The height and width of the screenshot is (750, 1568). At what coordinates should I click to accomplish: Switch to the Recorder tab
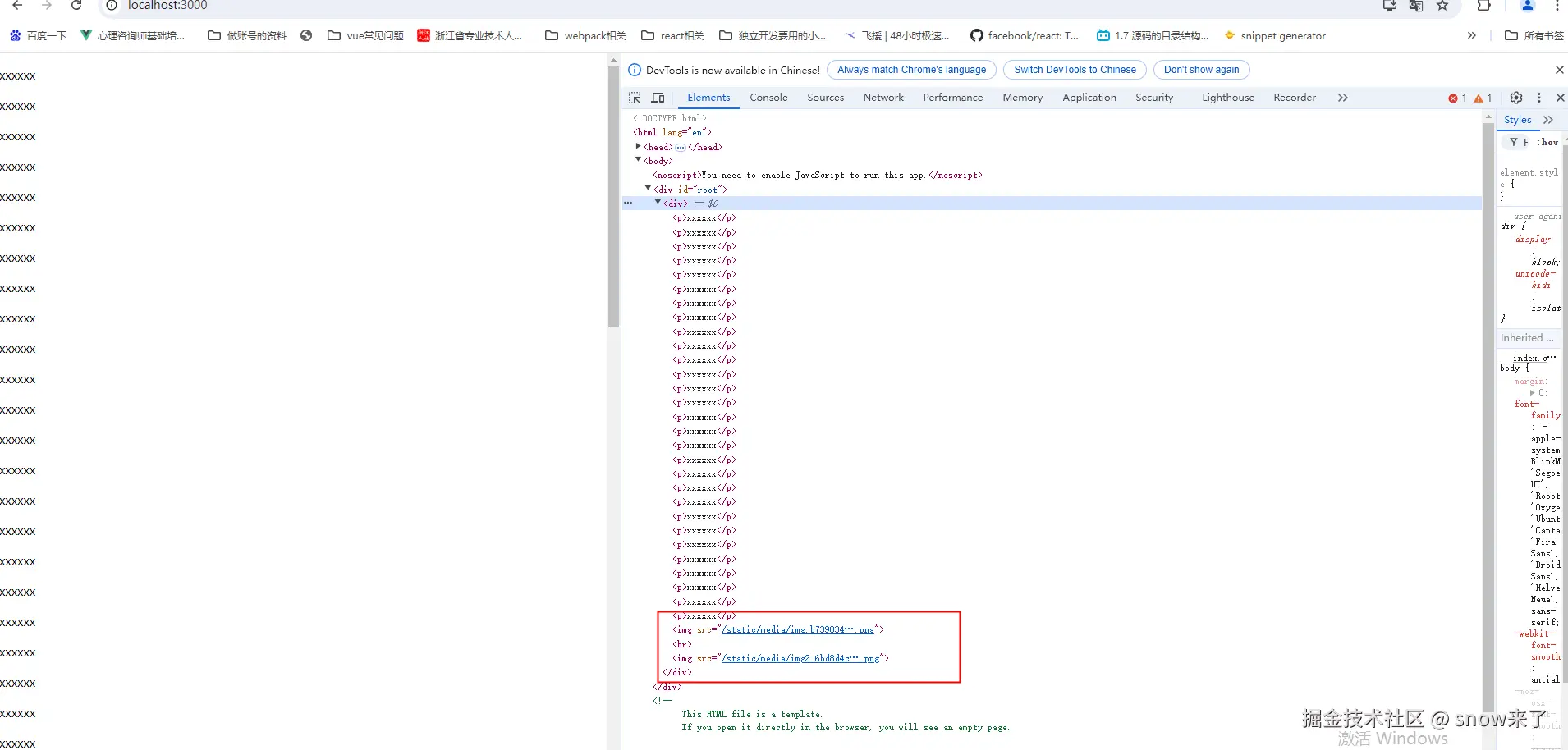click(x=1295, y=98)
